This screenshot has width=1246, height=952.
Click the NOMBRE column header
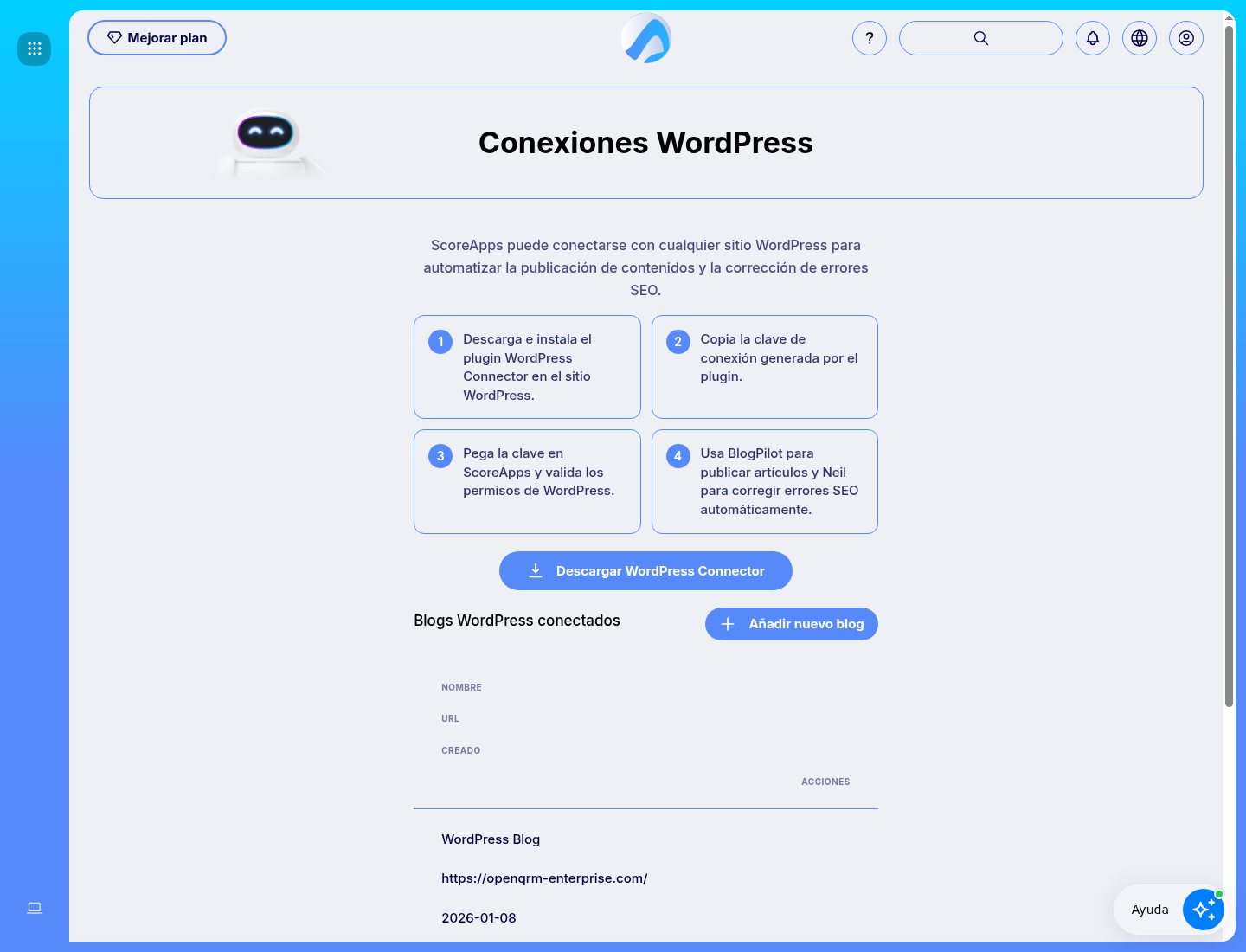click(461, 687)
